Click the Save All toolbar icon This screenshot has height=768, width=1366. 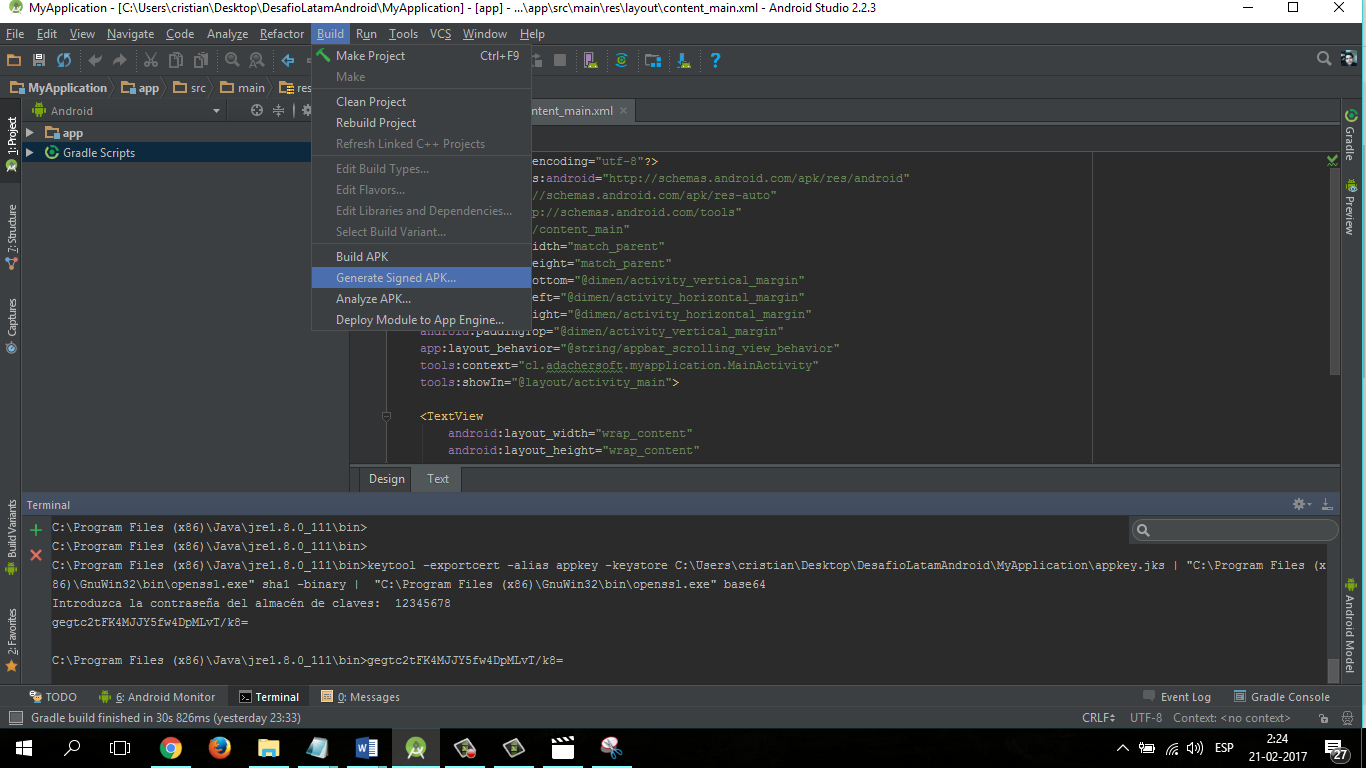[x=39, y=60]
